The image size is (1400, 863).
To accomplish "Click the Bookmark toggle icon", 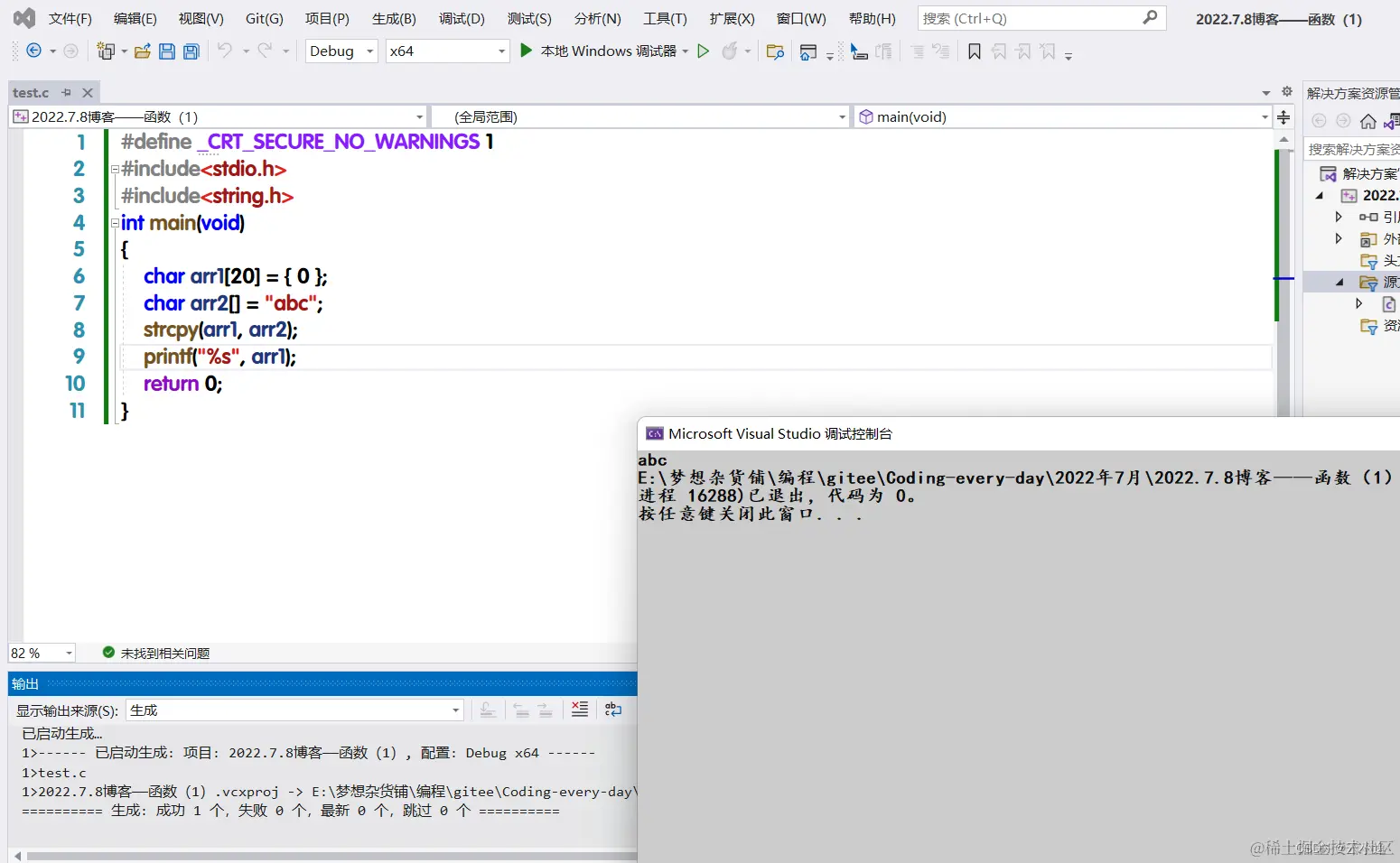I will tap(974, 51).
